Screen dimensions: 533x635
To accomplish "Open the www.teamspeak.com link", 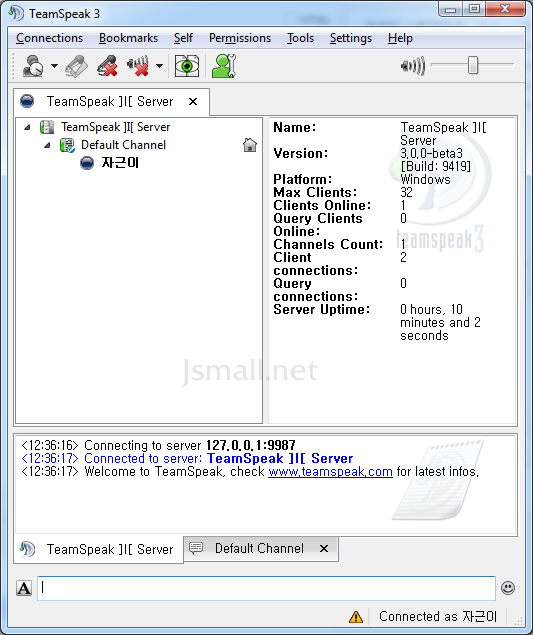I will click(x=330, y=472).
